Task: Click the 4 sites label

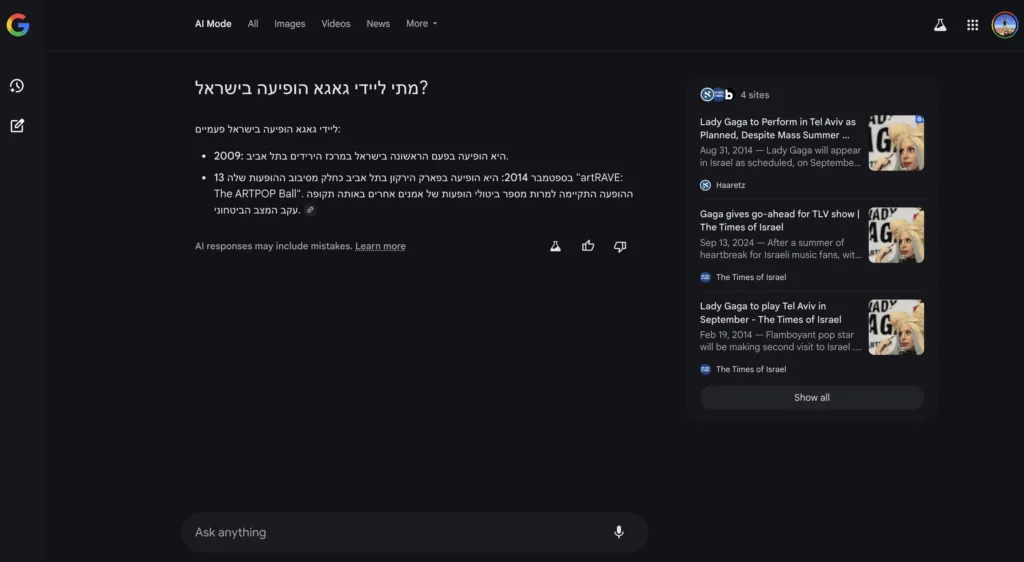Action: pos(754,95)
